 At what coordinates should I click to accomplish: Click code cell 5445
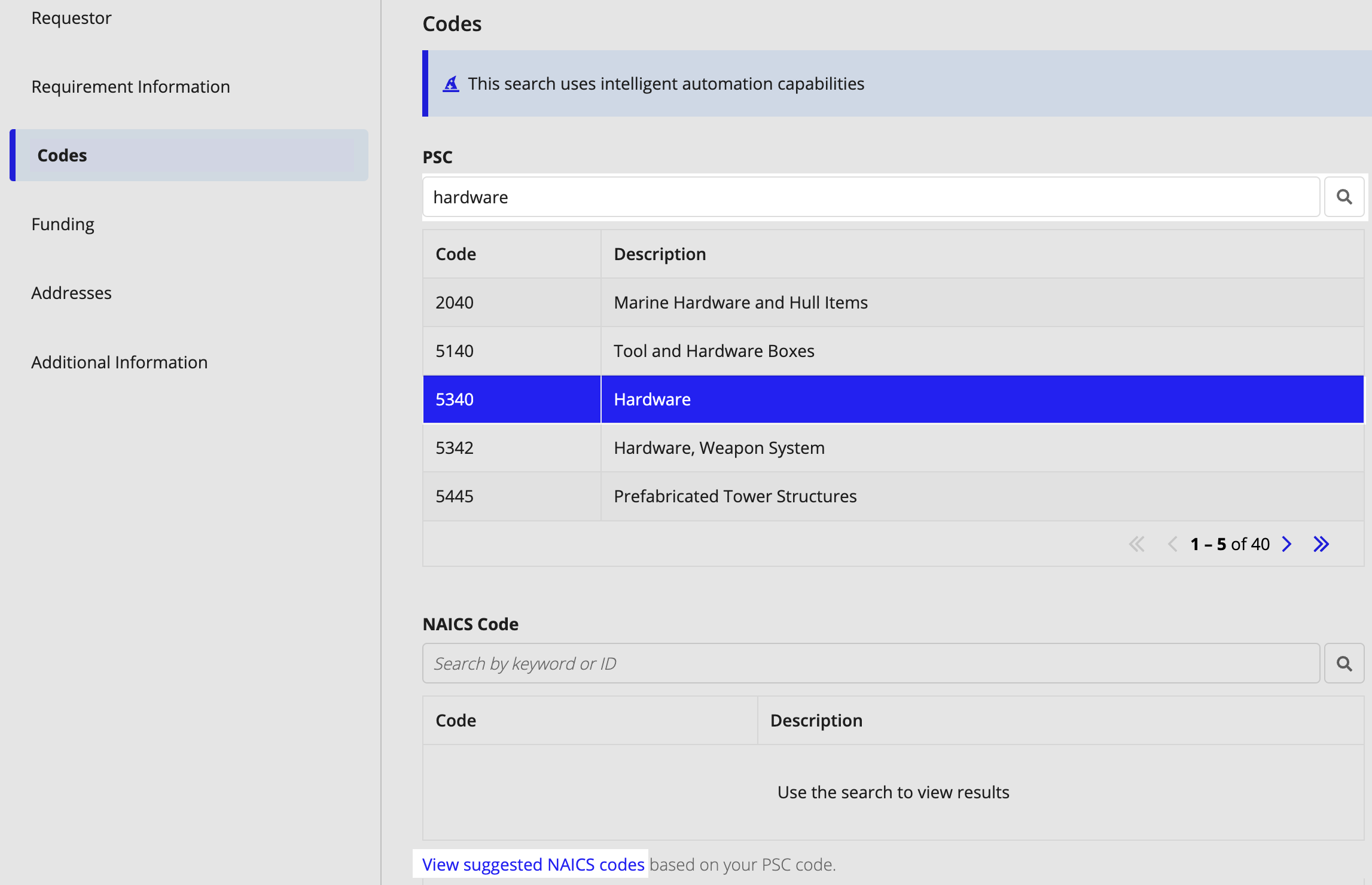pyautogui.click(x=512, y=496)
